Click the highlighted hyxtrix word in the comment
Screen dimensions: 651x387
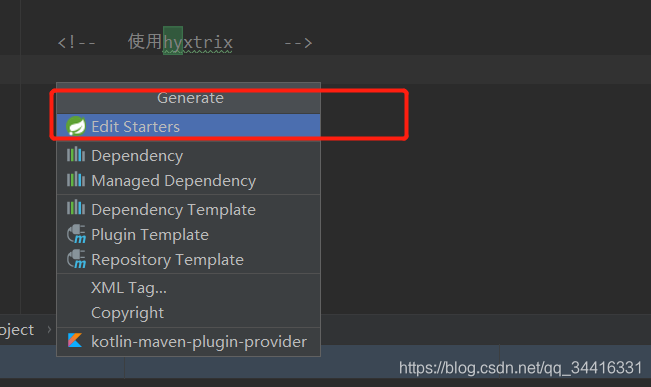coord(198,42)
